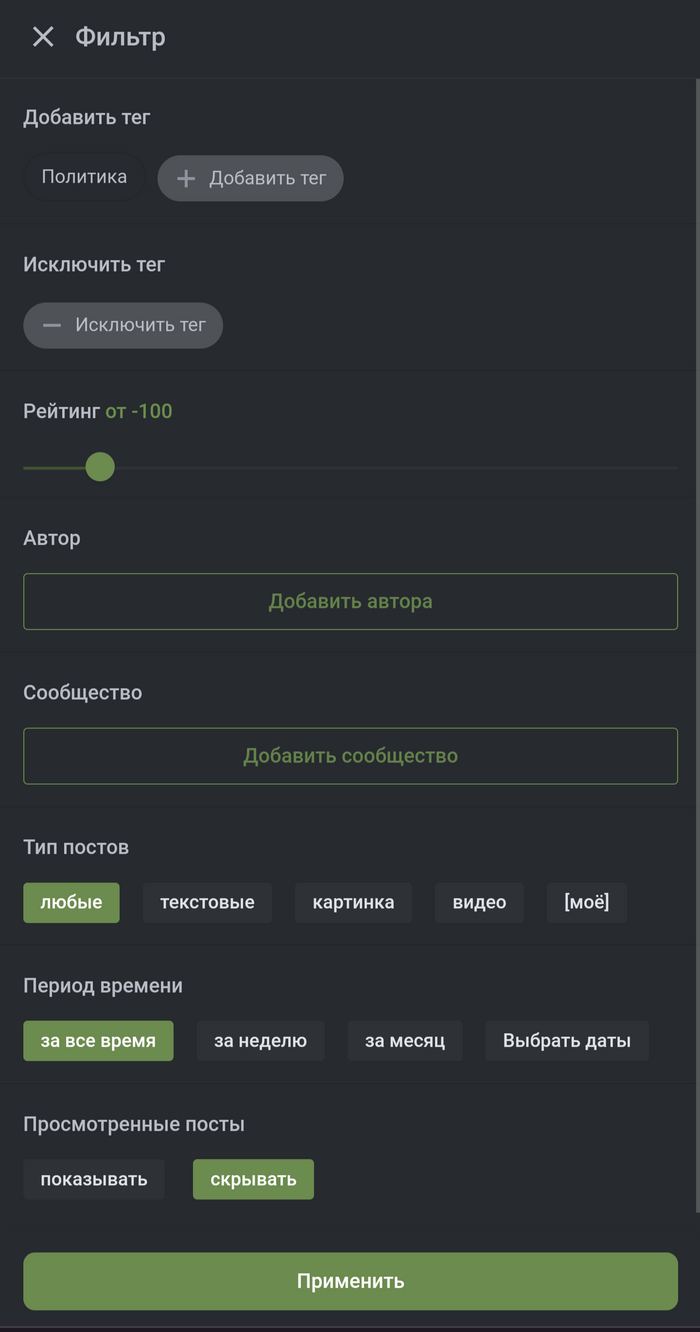Filter posts by картинка type
Image resolution: width=700 pixels, height=1332 pixels.
click(x=353, y=902)
